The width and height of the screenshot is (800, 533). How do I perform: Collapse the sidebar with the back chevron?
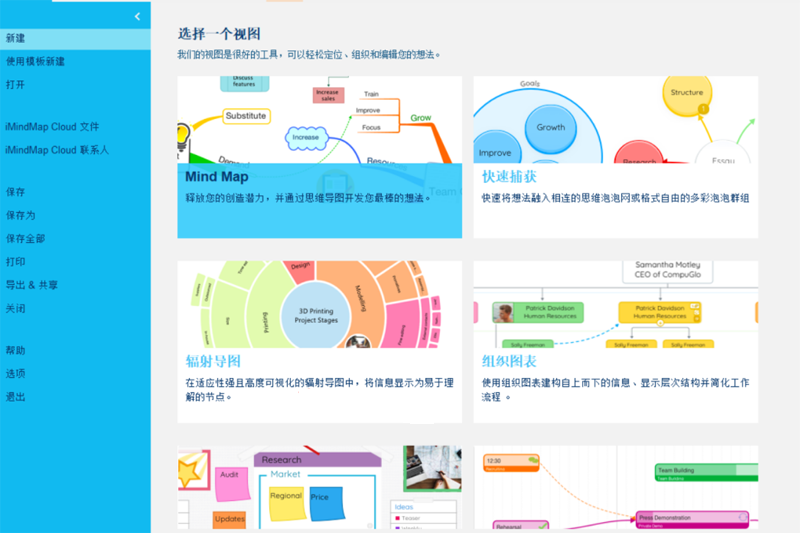click(x=137, y=16)
